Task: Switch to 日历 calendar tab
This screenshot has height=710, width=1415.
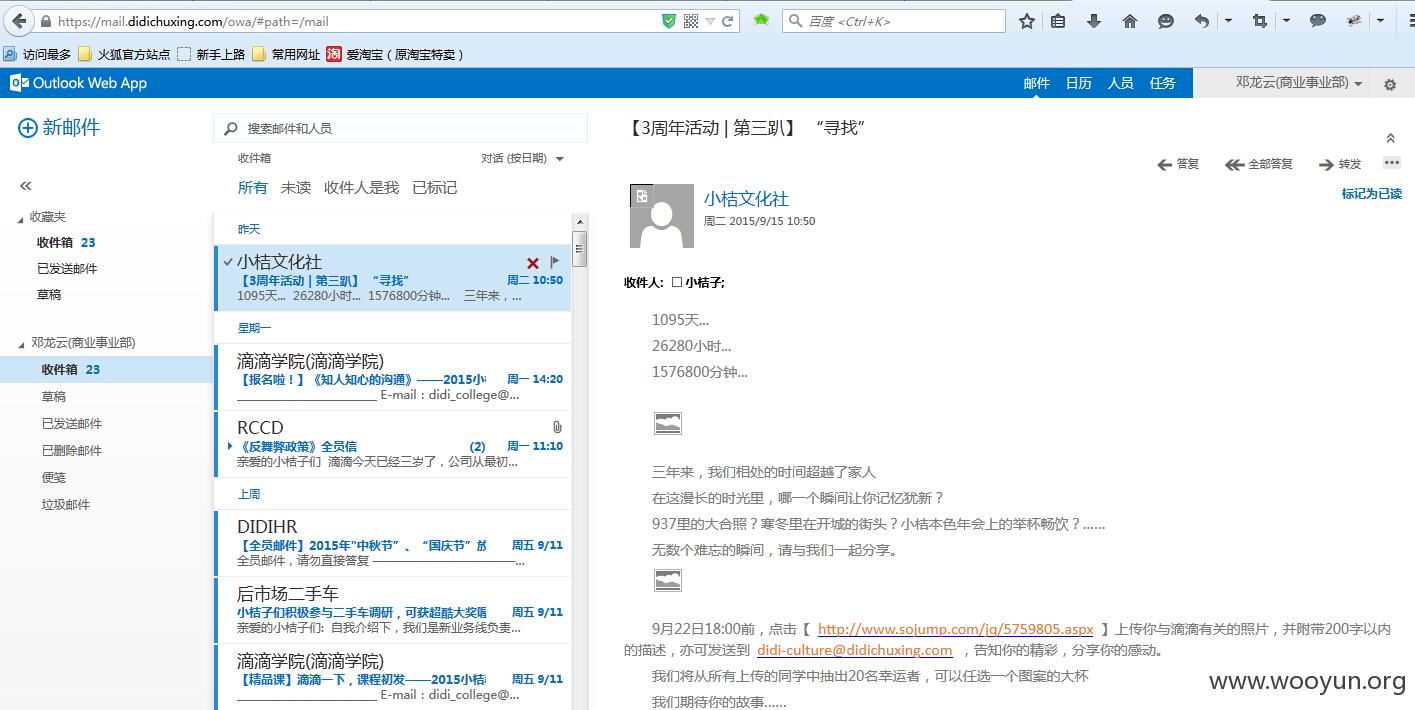Action: tap(1079, 83)
